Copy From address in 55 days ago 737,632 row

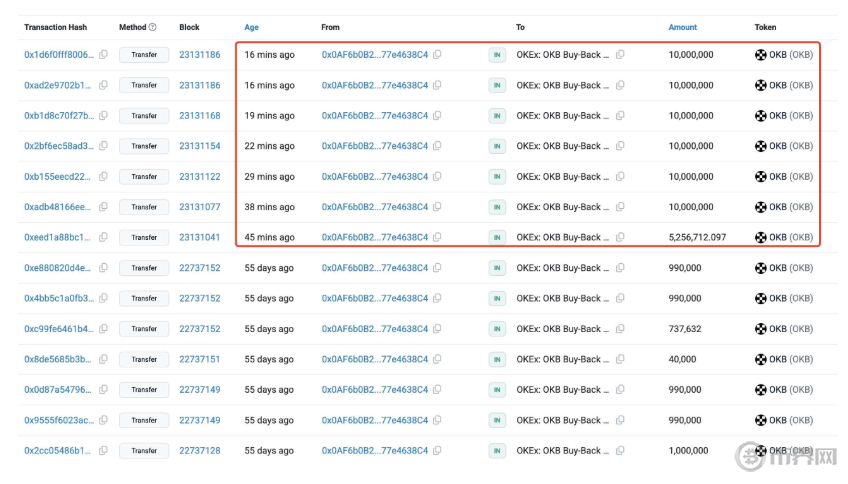point(437,329)
